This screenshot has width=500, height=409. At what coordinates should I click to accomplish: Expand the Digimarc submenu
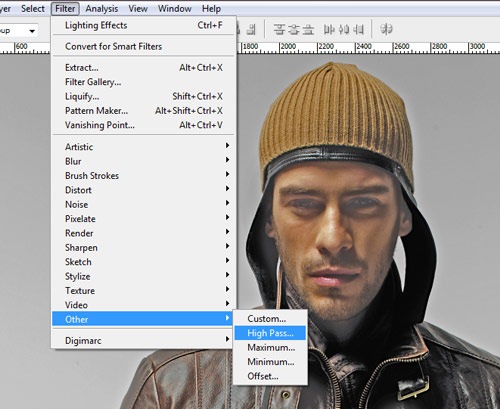[x=143, y=340]
